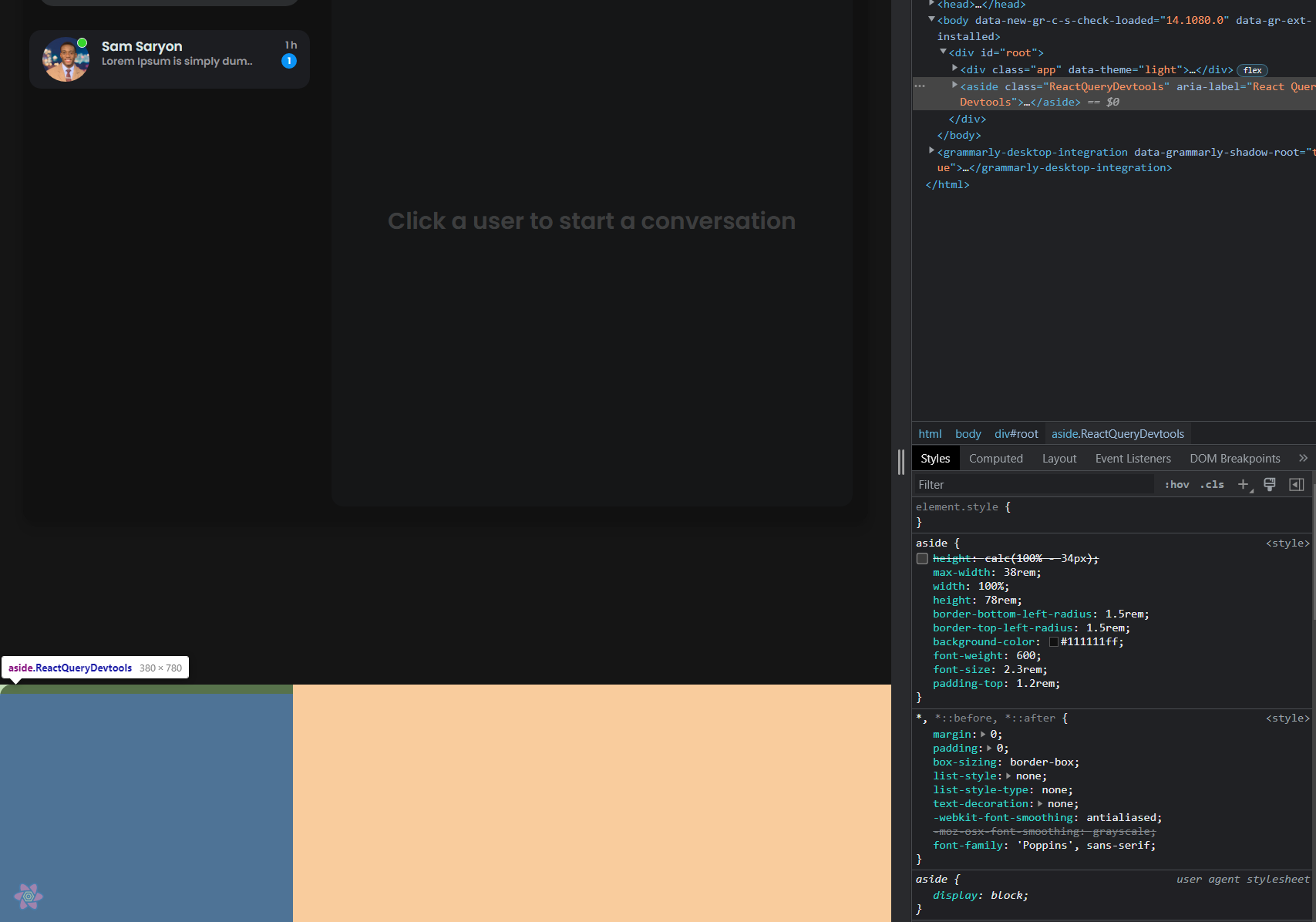Open the Event Listeners tab
1316x922 pixels.
[x=1133, y=458]
